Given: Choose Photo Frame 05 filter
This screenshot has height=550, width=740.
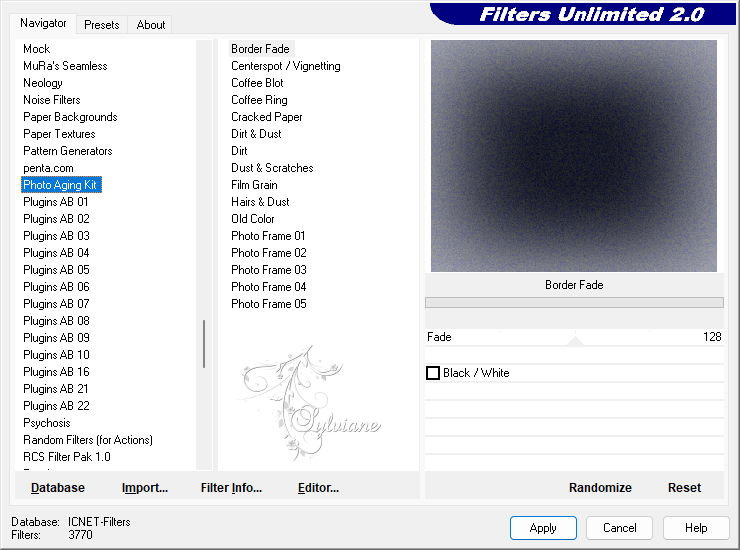Looking at the screenshot, I should 269,304.
